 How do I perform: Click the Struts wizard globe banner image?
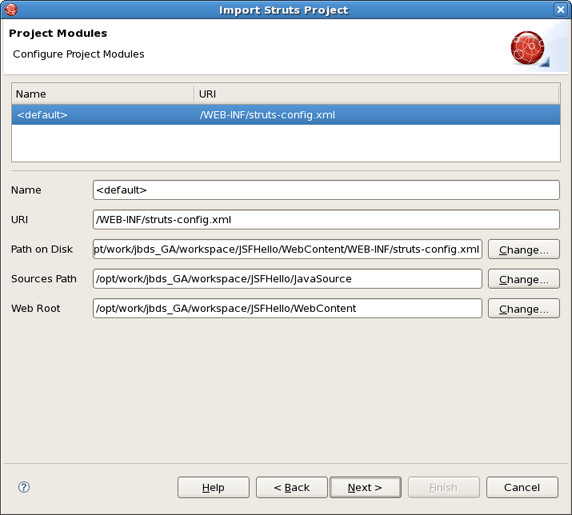pos(530,49)
